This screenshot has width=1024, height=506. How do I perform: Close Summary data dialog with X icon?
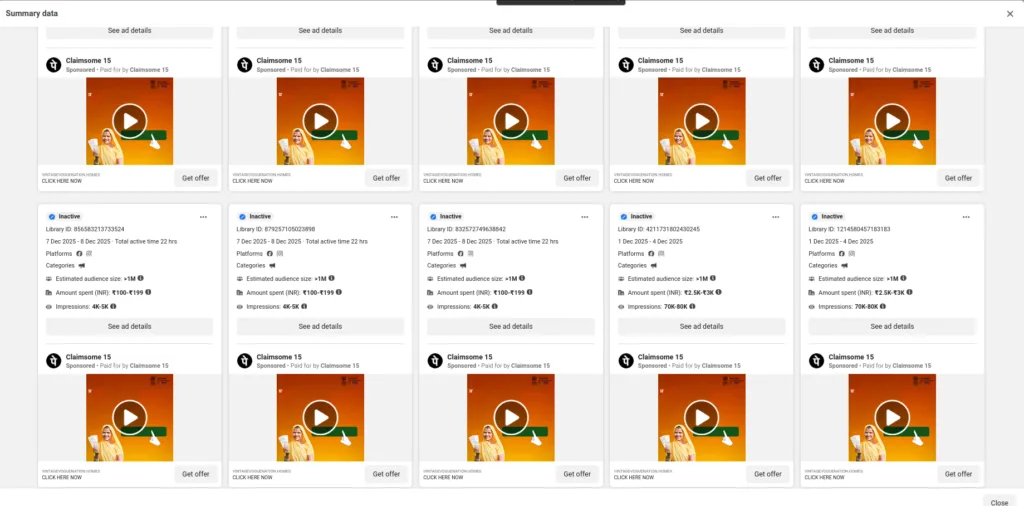pos(1010,13)
